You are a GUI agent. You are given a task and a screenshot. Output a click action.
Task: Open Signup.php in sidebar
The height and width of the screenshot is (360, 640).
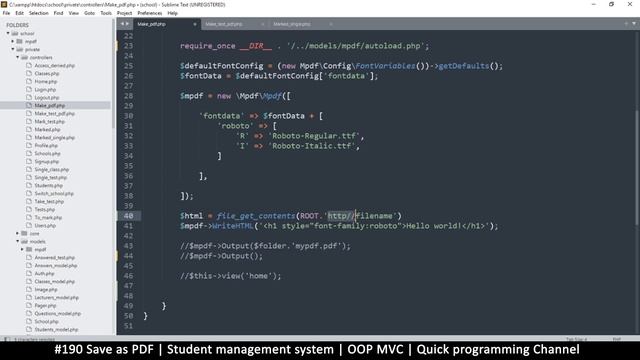[x=47, y=162]
